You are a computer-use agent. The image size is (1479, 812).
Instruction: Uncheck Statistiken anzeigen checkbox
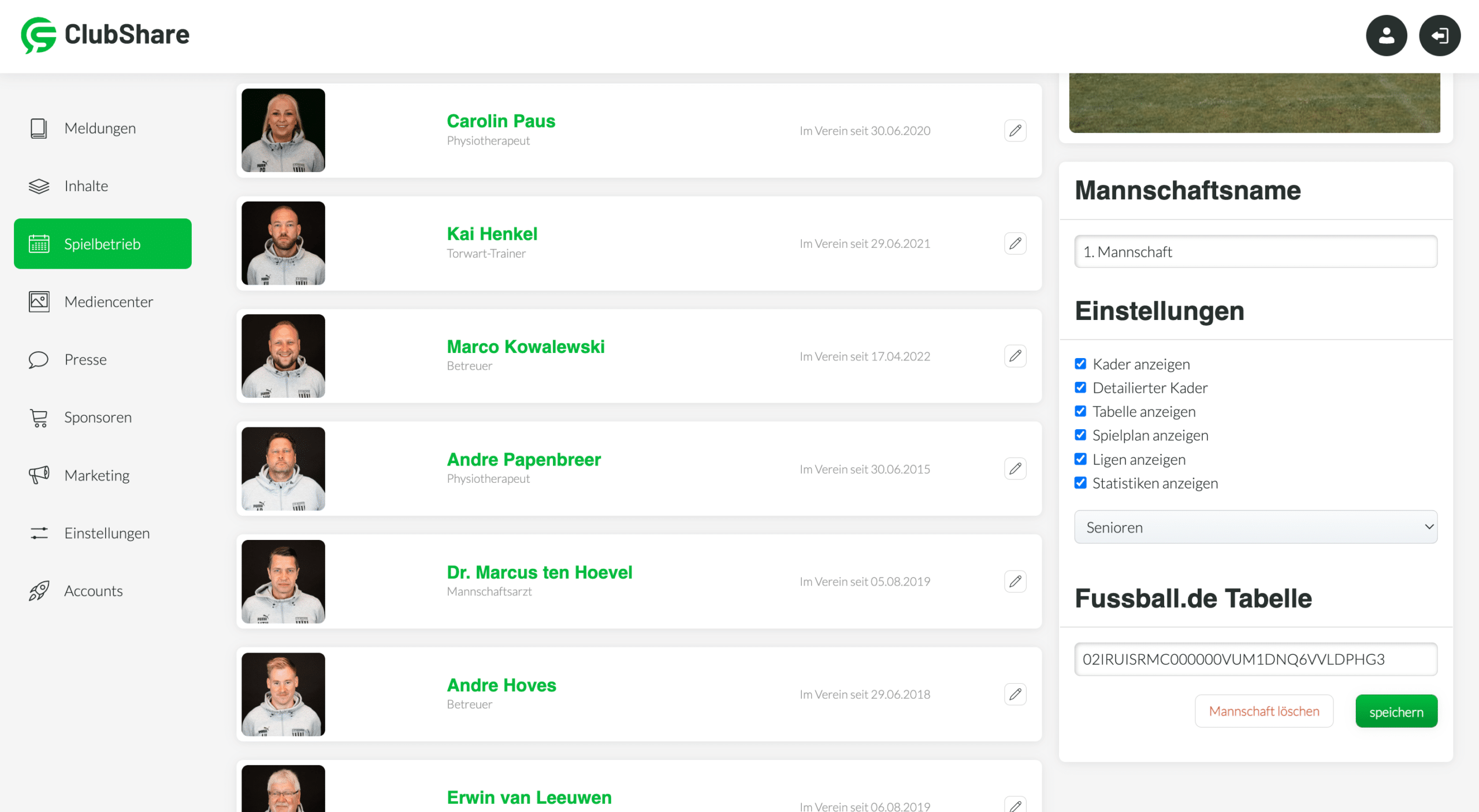1080,483
